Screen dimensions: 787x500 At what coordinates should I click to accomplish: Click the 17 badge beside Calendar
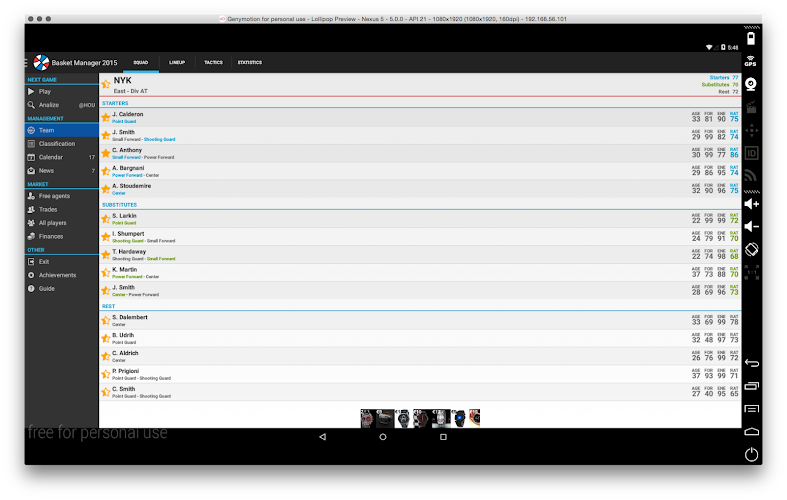pos(92,158)
